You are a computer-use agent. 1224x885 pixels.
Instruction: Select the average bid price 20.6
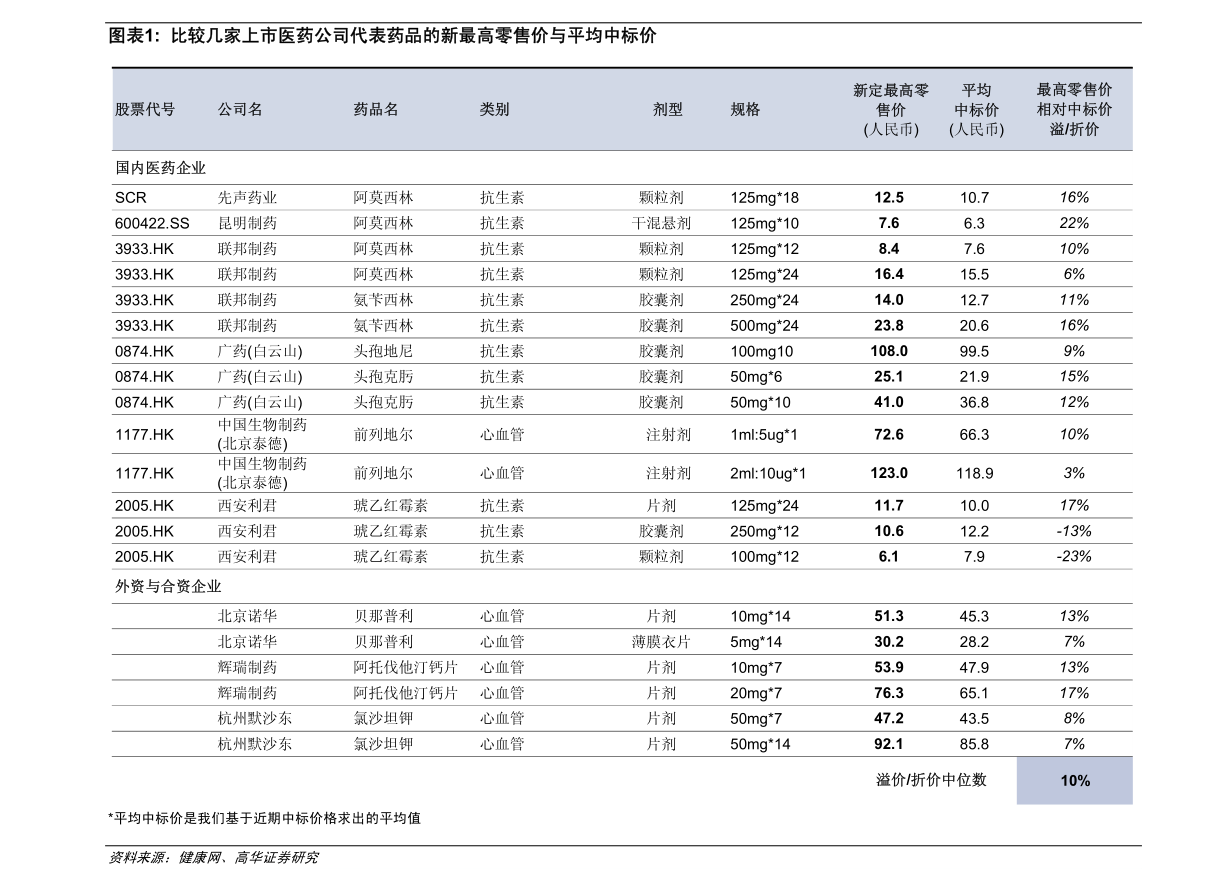[x=975, y=326]
